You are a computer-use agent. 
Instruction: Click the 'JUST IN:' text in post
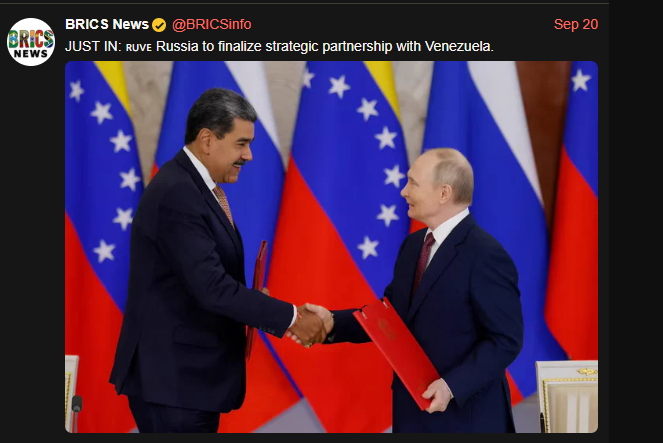point(93,46)
